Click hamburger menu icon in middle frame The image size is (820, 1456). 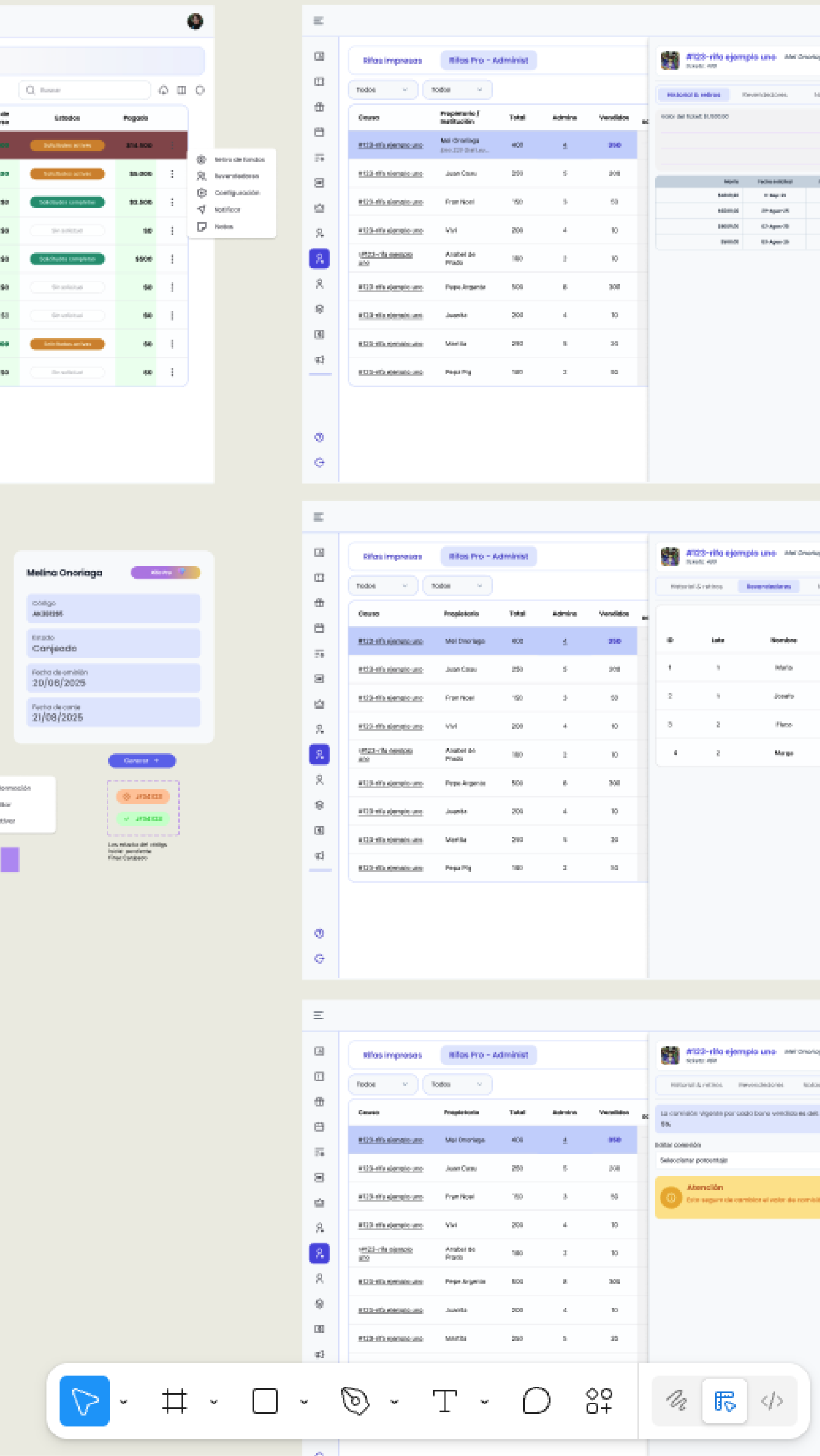tap(319, 517)
